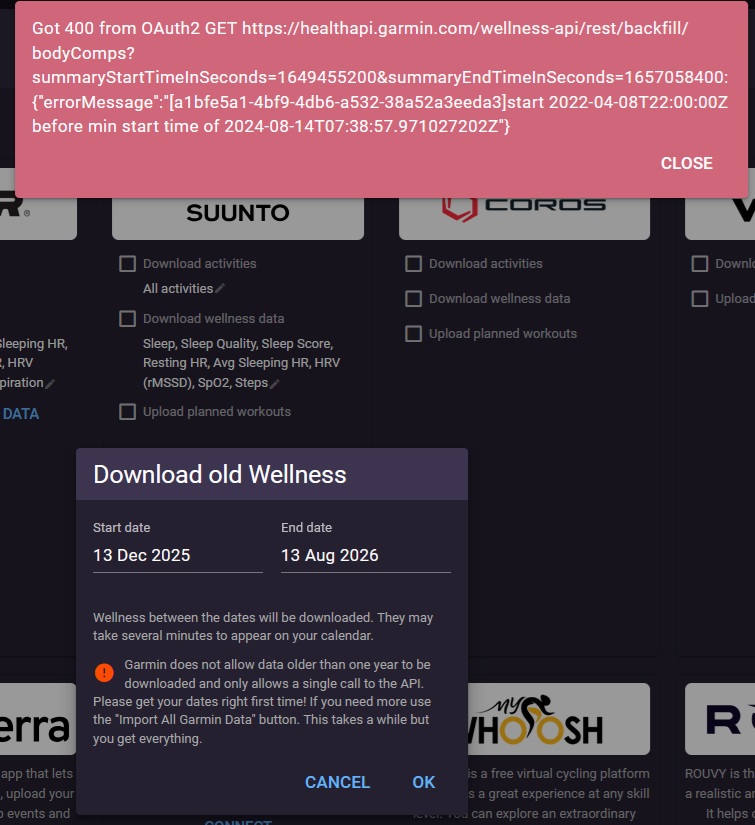Enable COROS Upload planned workouts checkbox
The width and height of the screenshot is (755, 825).
point(414,334)
